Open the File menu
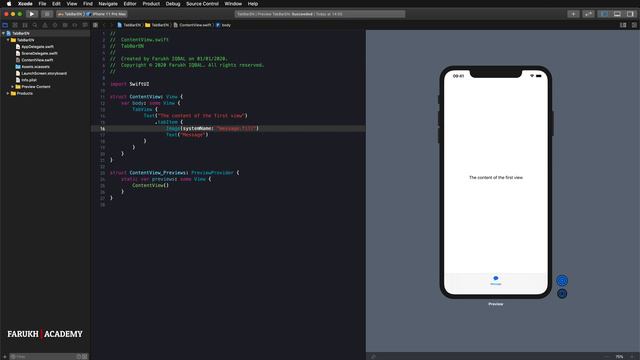Screen dimensions: 640x360 click(42, 4)
